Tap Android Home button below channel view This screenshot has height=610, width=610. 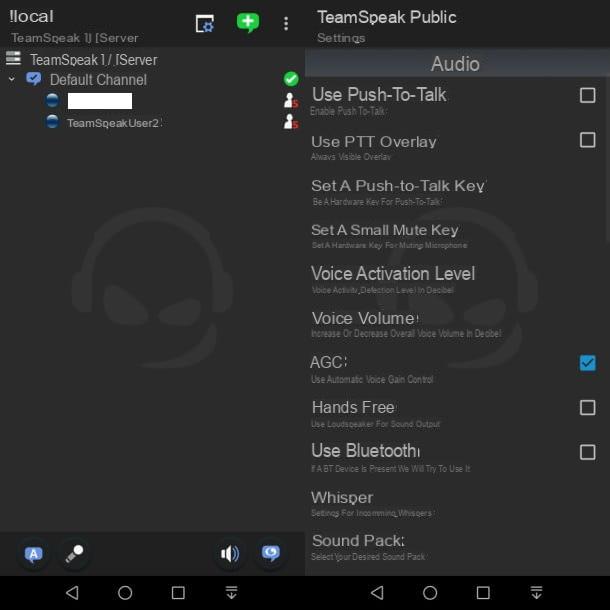point(125,592)
